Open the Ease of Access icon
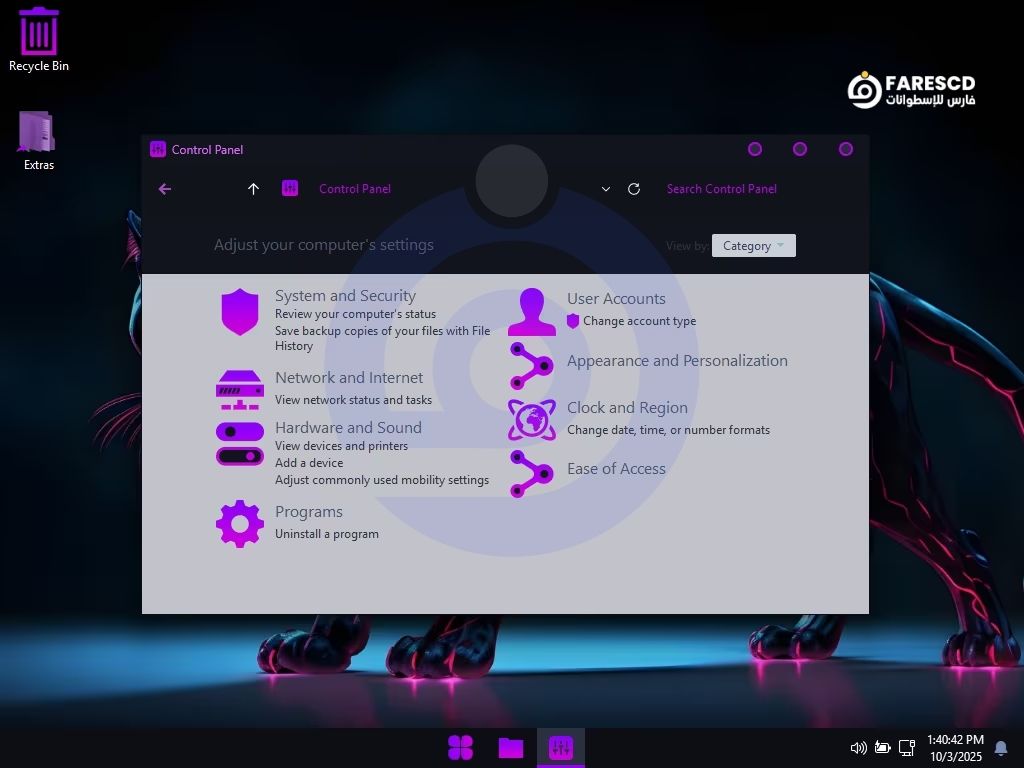The width and height of the screenshot is (1024, 768). point(531,473)
